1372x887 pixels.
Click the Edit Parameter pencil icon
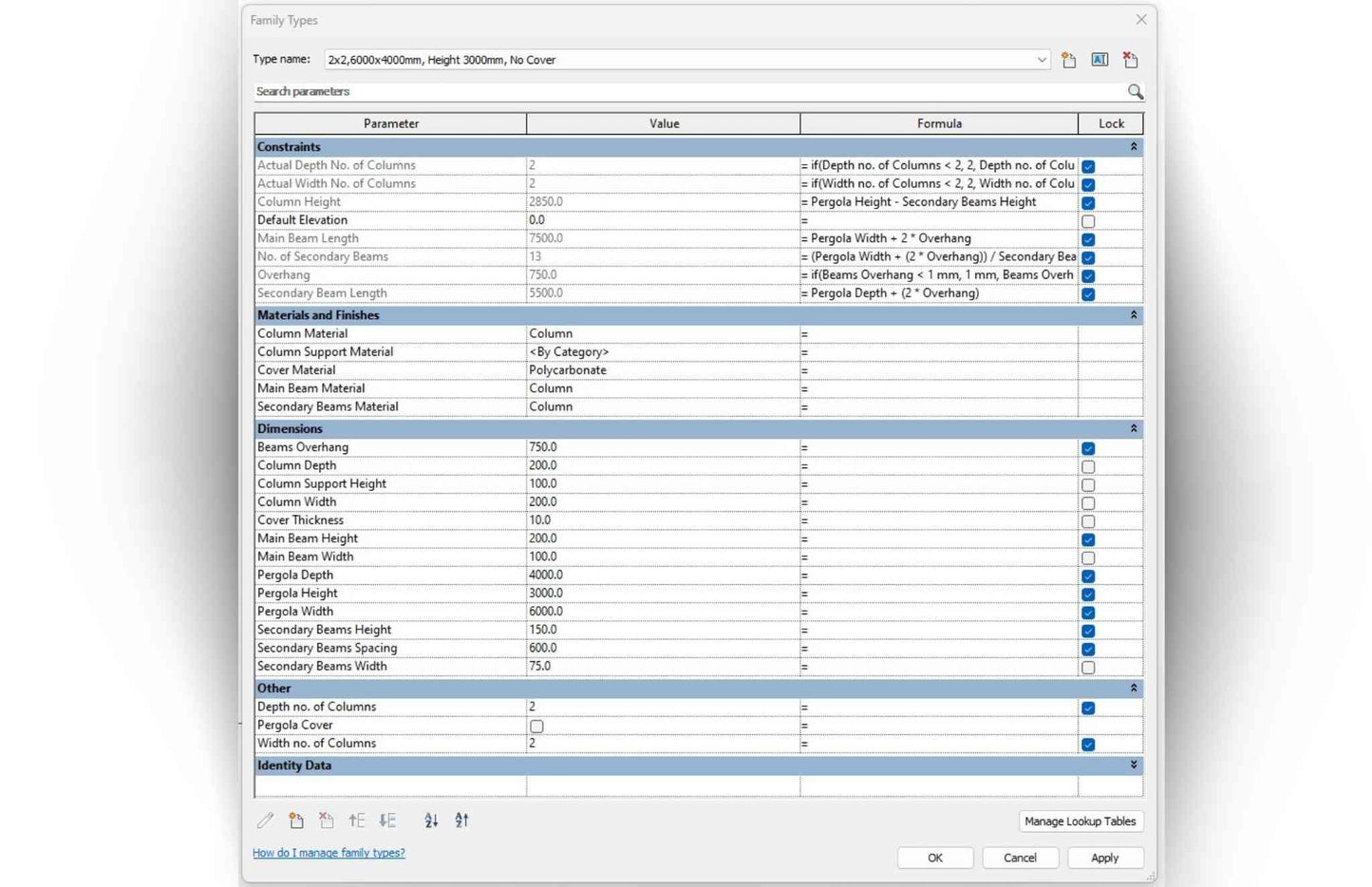click(266, 821)
